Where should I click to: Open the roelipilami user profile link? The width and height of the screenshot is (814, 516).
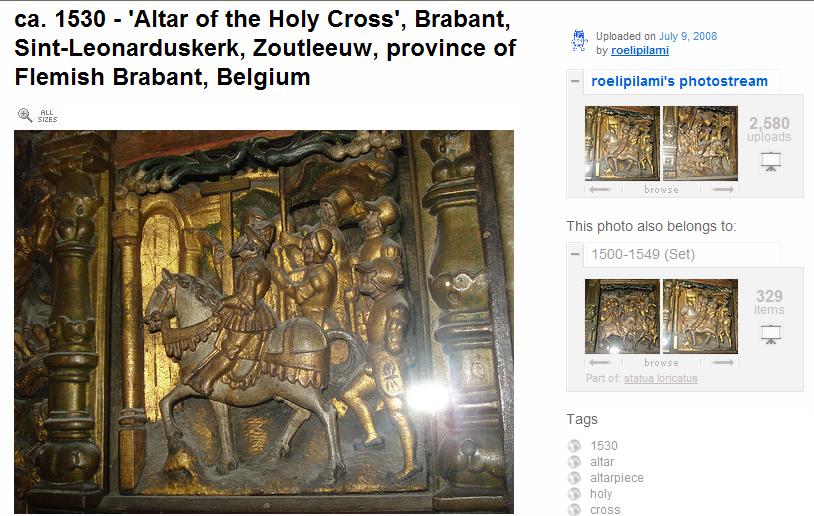pos(640,50)
